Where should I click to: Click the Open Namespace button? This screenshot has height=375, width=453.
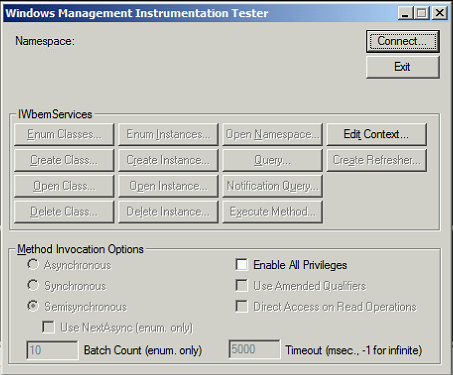point(272,134)
